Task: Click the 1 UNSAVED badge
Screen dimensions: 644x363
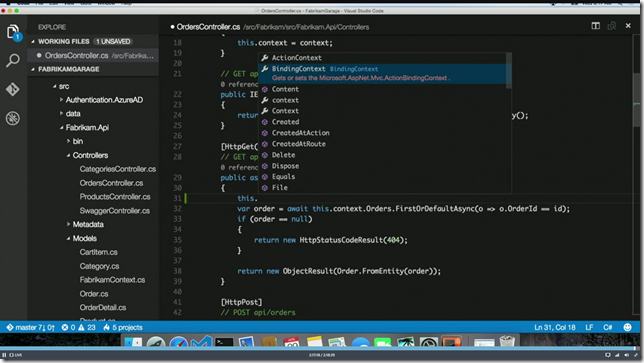Action: [113, 41]
